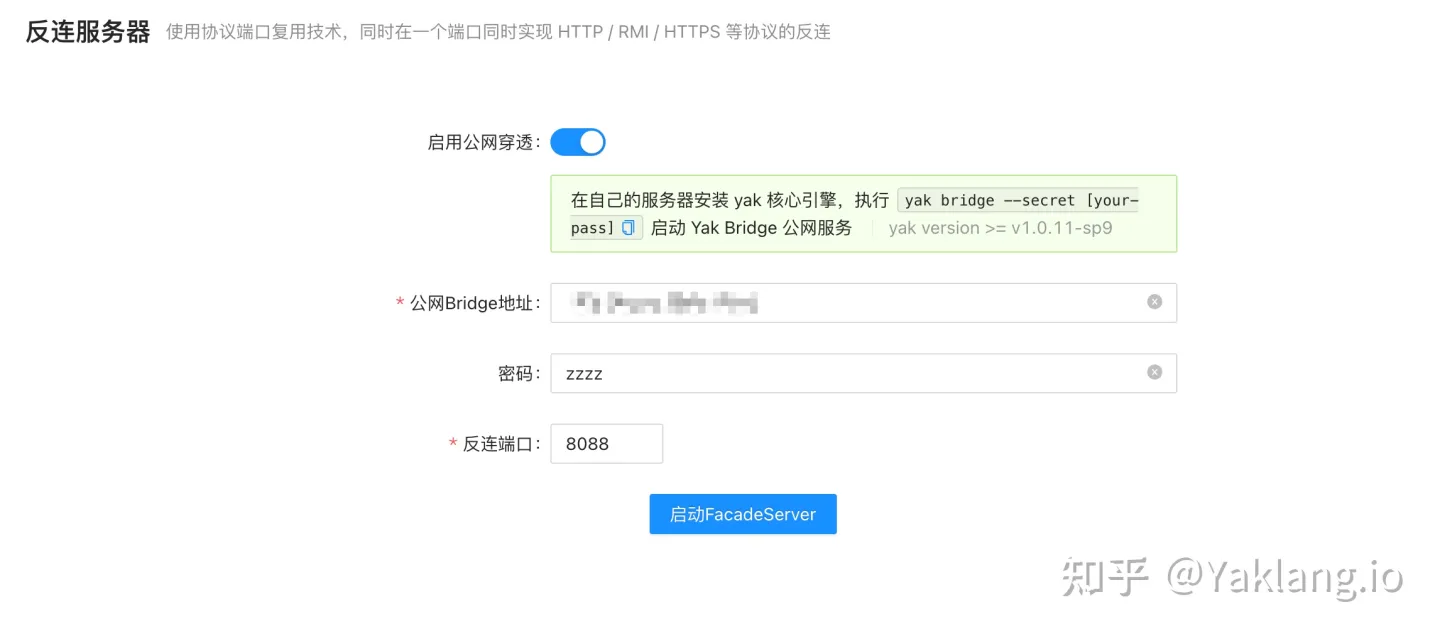The image size is (1440, 641).
Task: Click the 密码 label
Action: [519, 373]
